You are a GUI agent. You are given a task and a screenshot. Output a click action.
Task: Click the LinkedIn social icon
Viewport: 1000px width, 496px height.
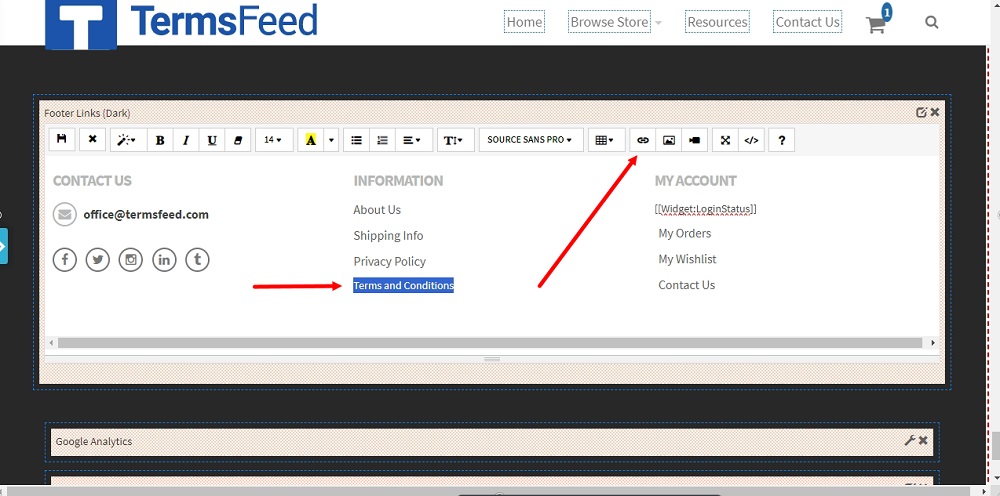tap(164, 259)
